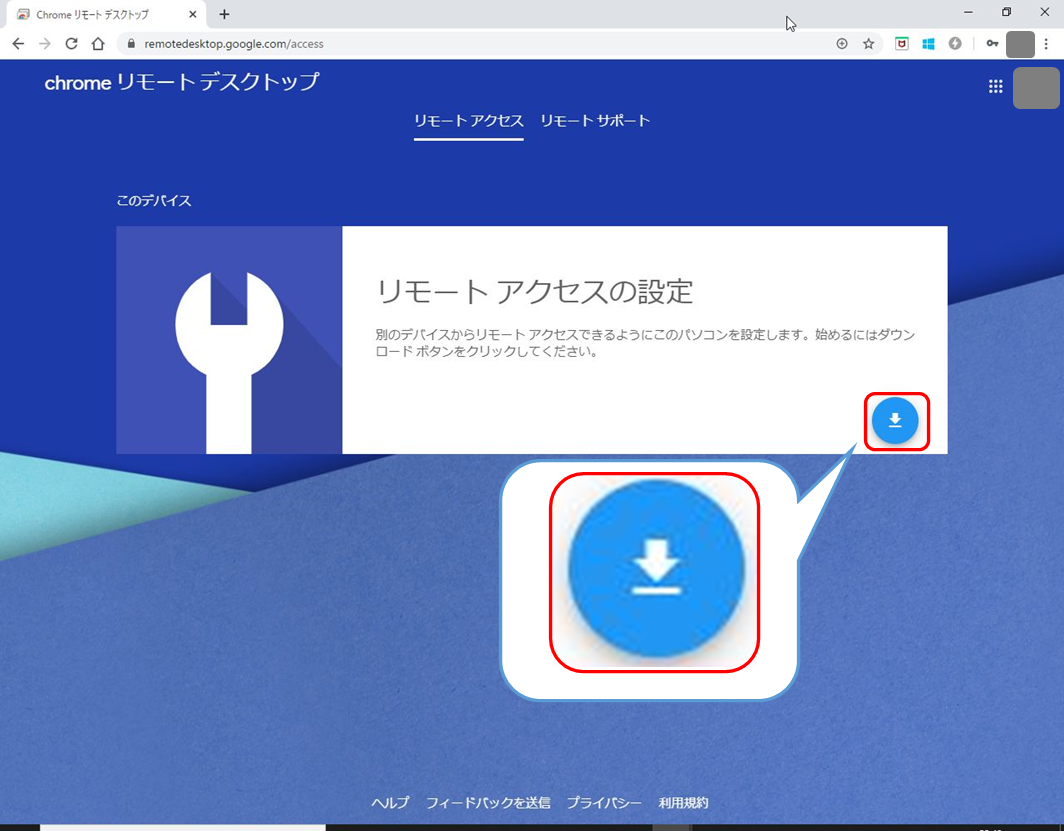Open the ヘルプ link in the footer

click(x=390, y=803)
